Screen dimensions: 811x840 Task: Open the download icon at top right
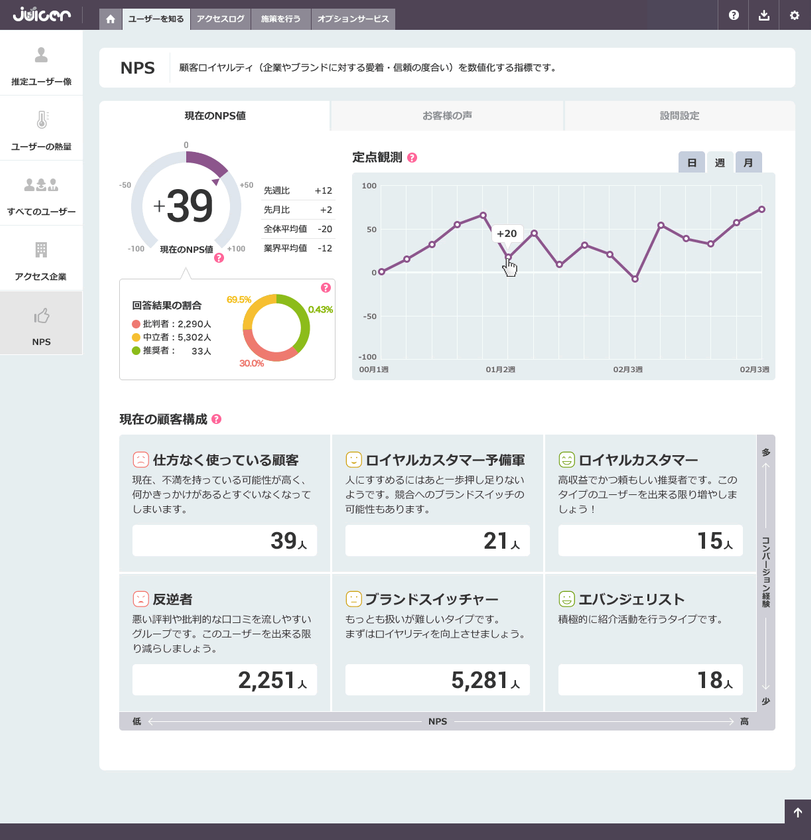pyautogui.click(x=762, y=16)
